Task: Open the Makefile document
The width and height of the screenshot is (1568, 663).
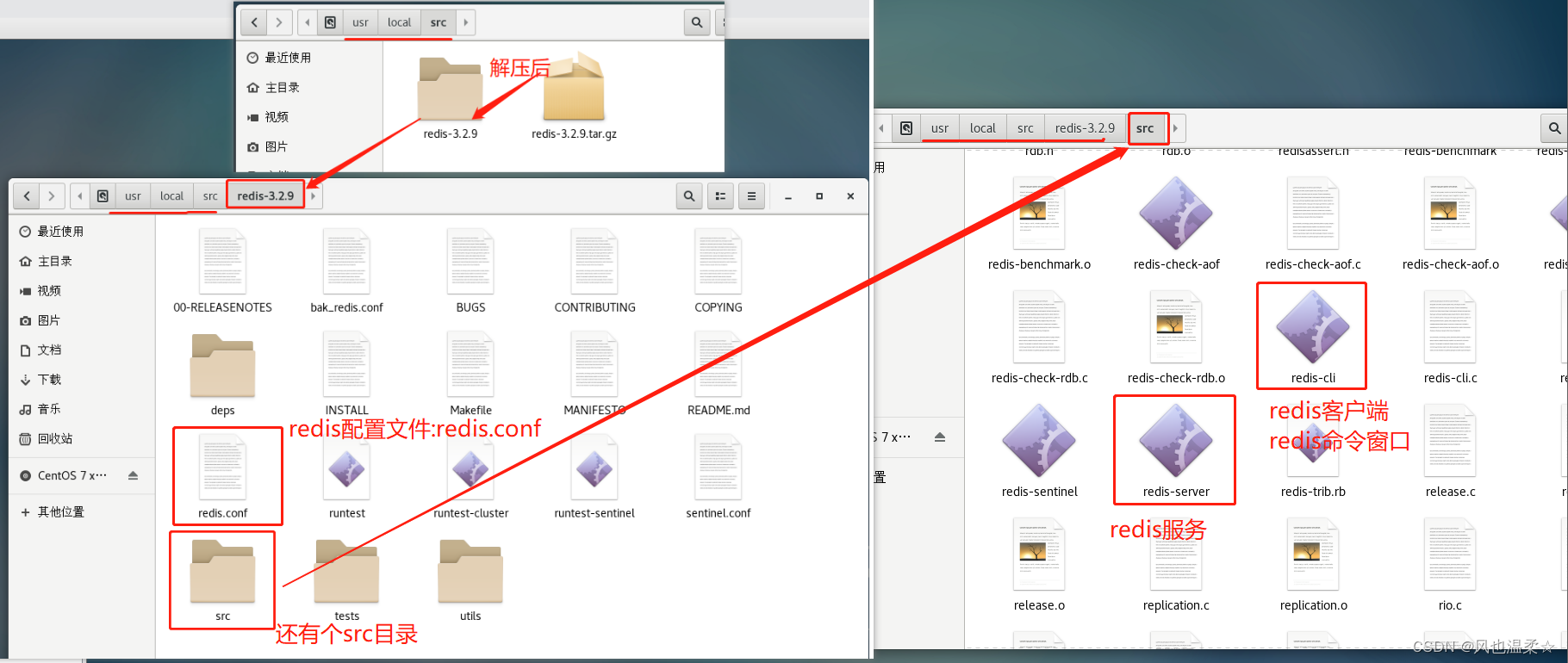Action: coord(471,375)
